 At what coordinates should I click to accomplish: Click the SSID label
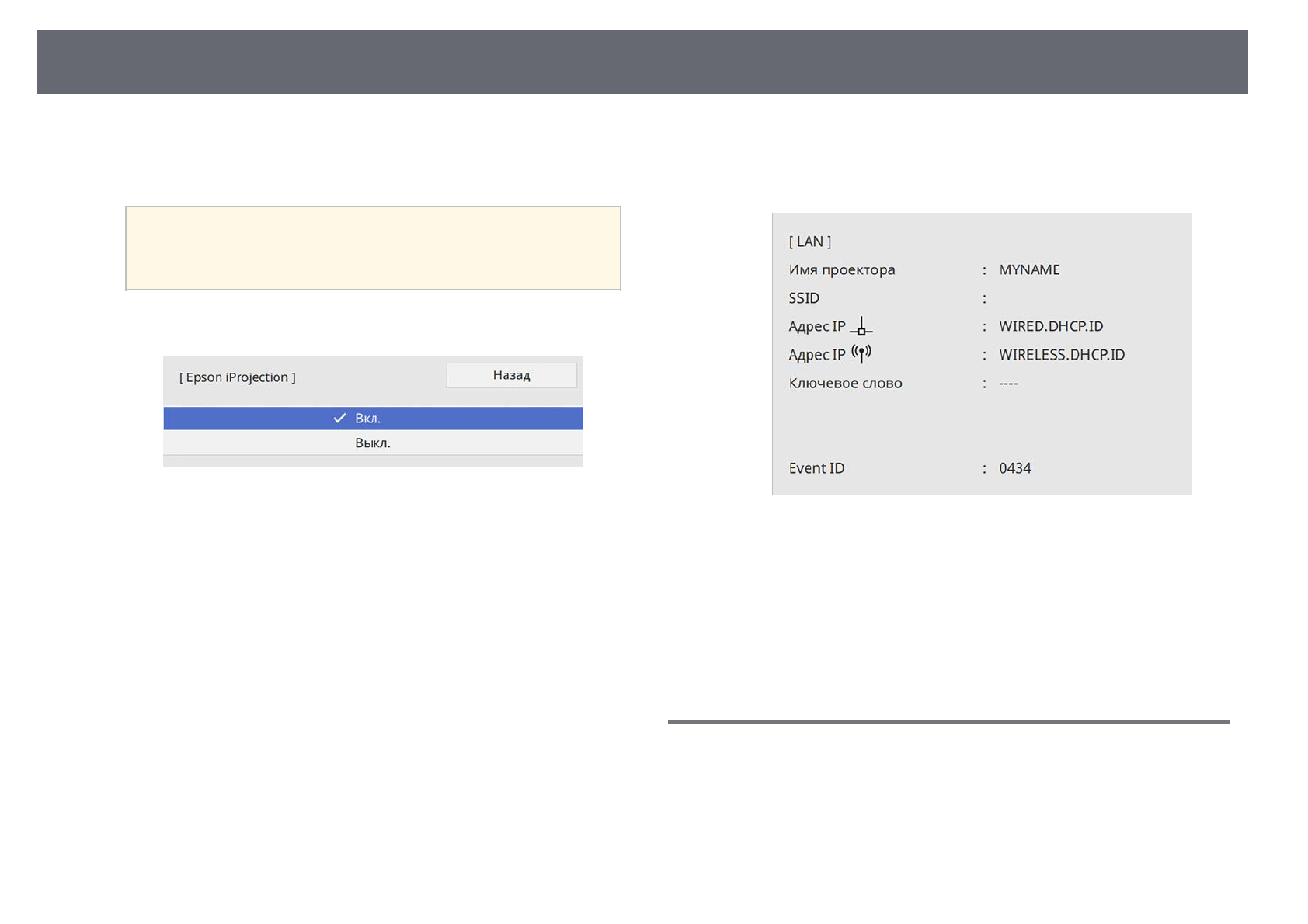804,298
